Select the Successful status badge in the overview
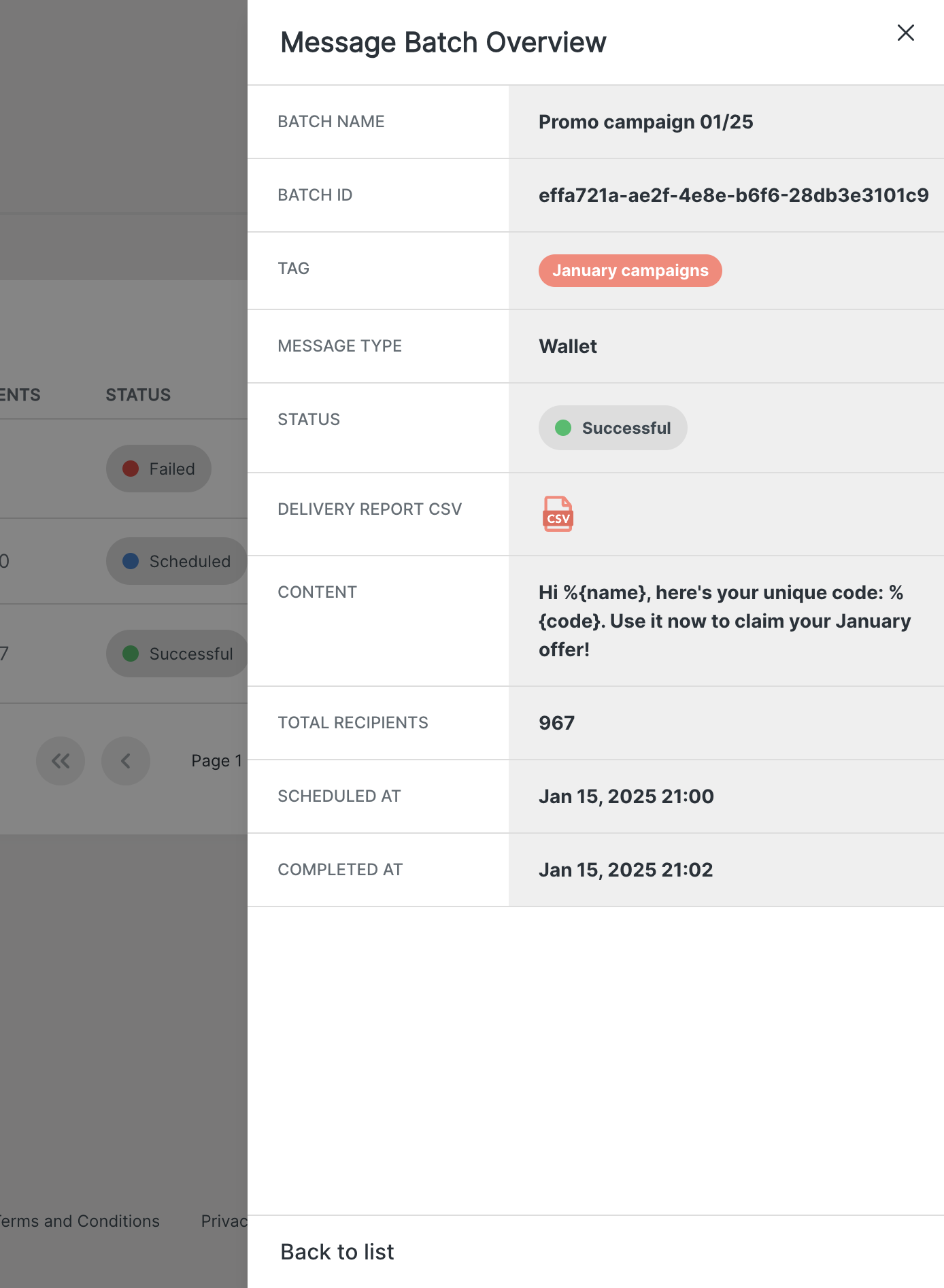 613,428
